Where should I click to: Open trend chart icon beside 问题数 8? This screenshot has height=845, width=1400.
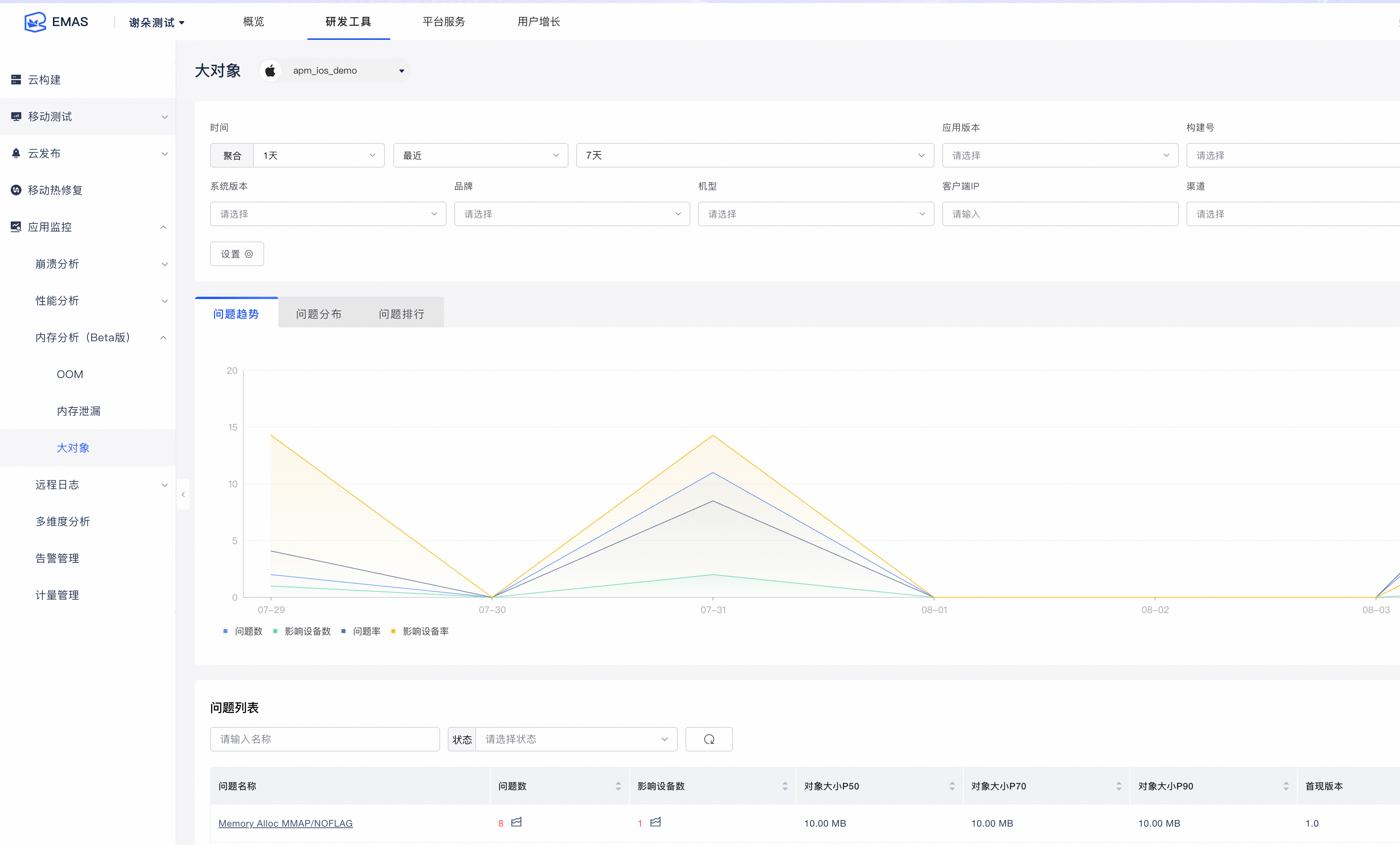click(516, 822)
